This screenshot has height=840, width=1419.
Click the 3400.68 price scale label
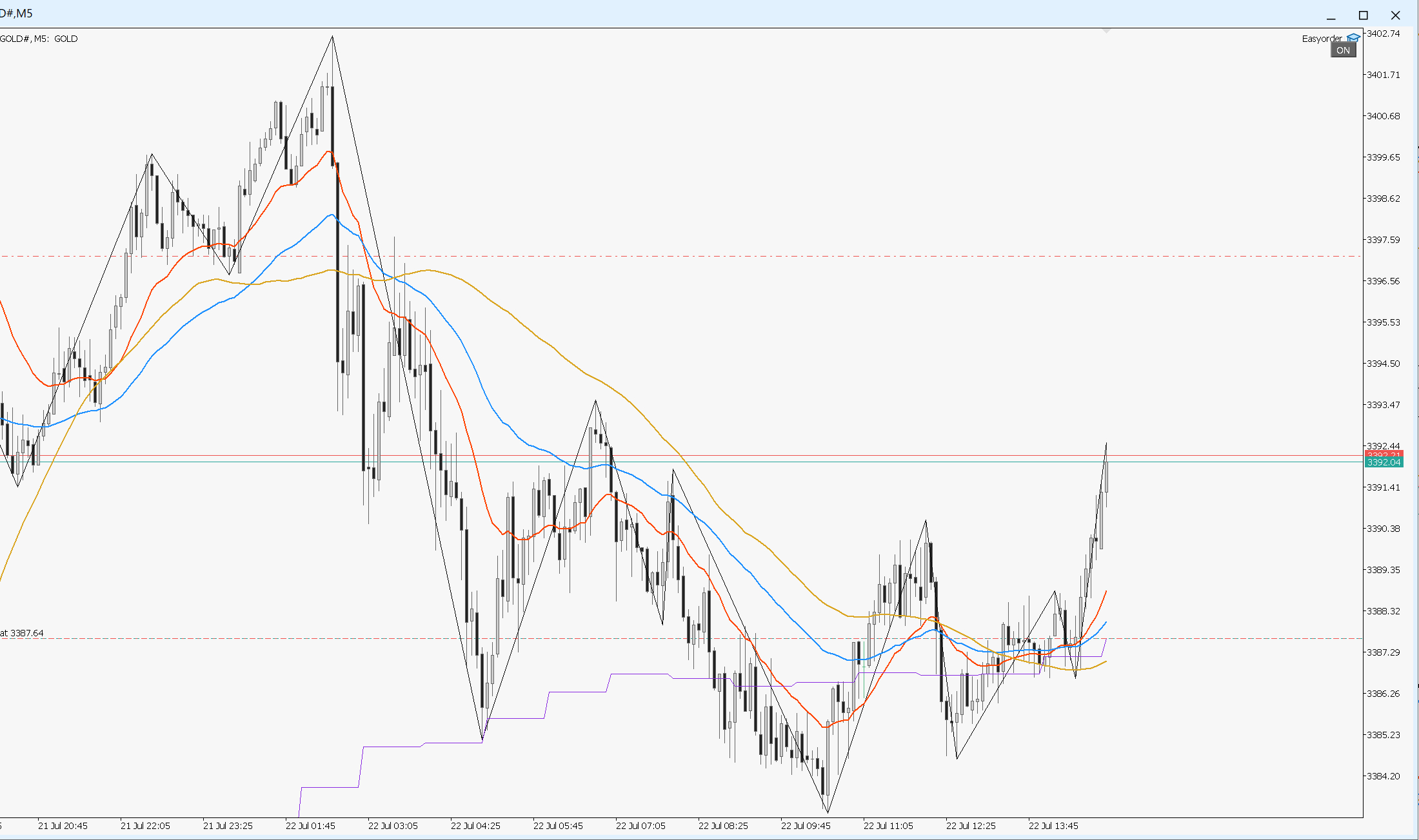tap(1384, 116)
